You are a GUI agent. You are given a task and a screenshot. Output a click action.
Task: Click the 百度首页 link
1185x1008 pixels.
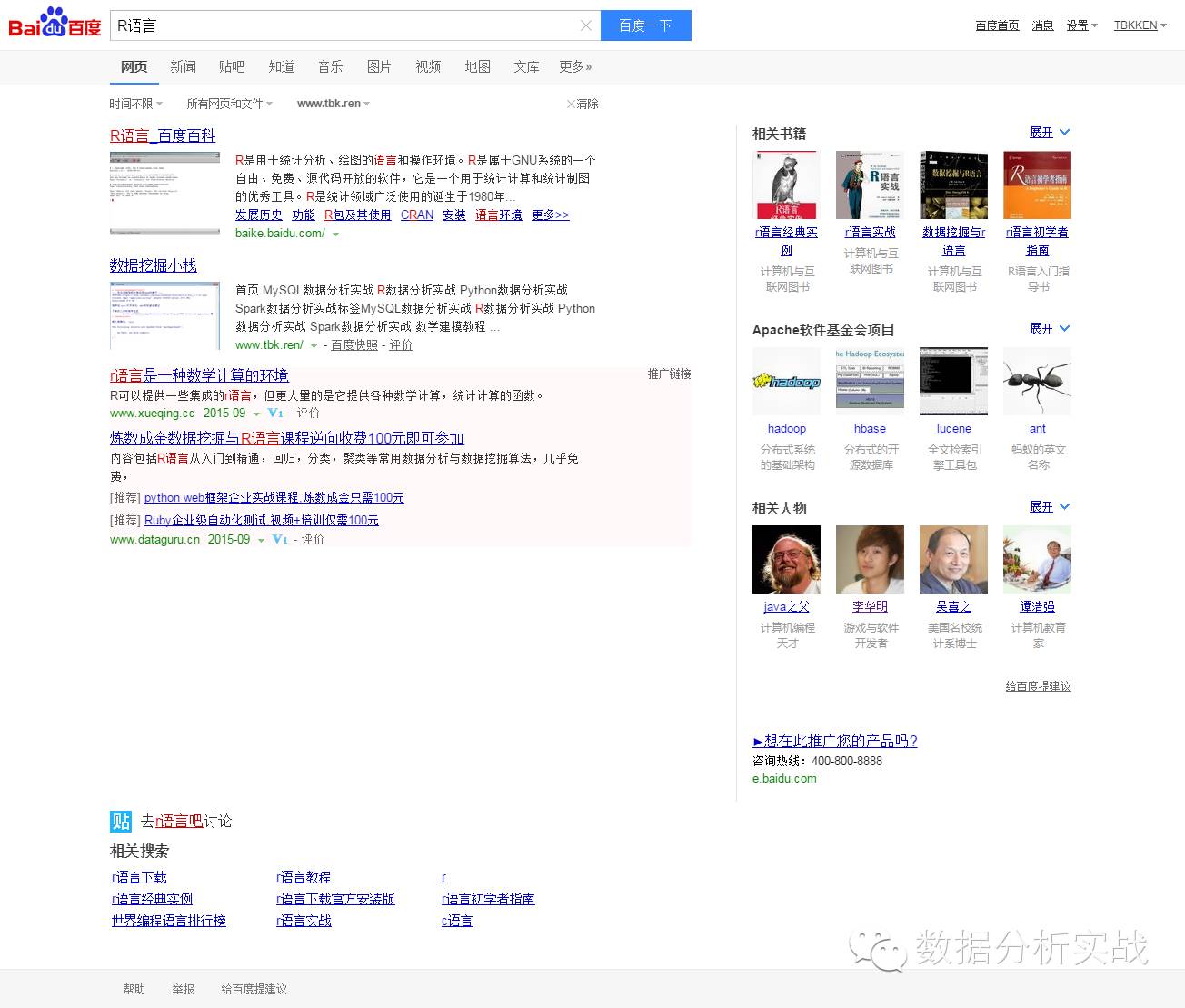click(x=997, y=25)
